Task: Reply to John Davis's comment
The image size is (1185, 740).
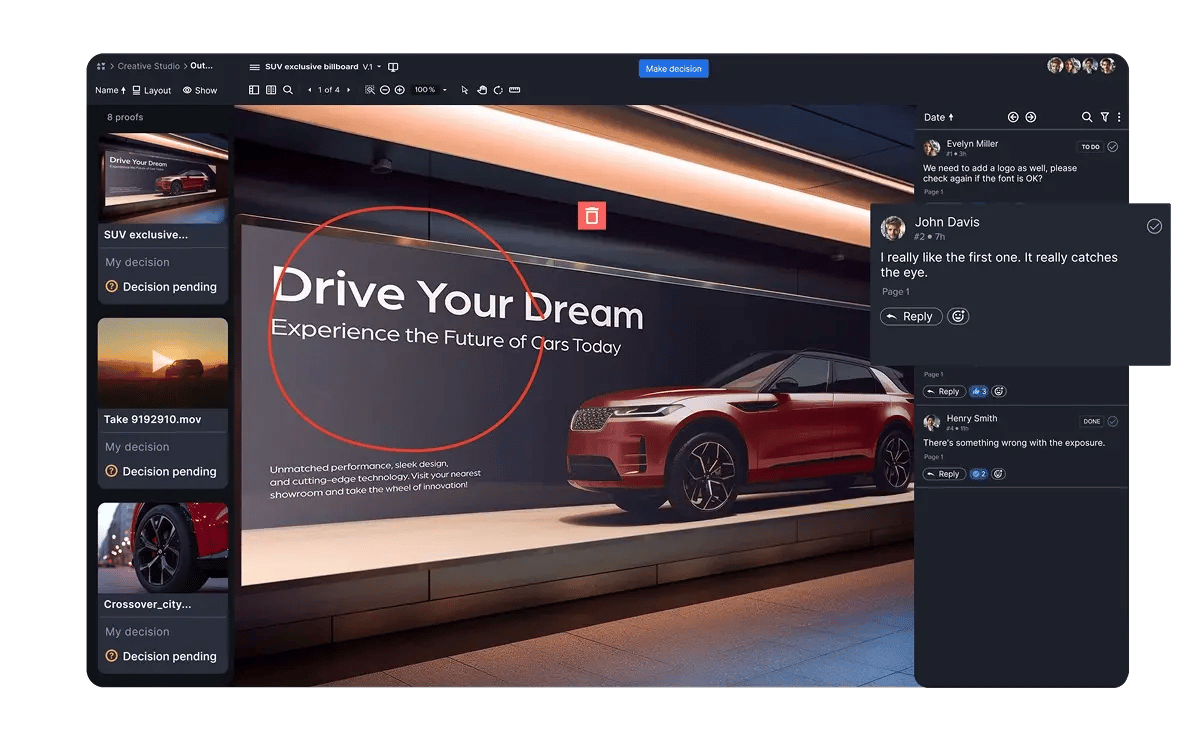Action: [910, 316]
